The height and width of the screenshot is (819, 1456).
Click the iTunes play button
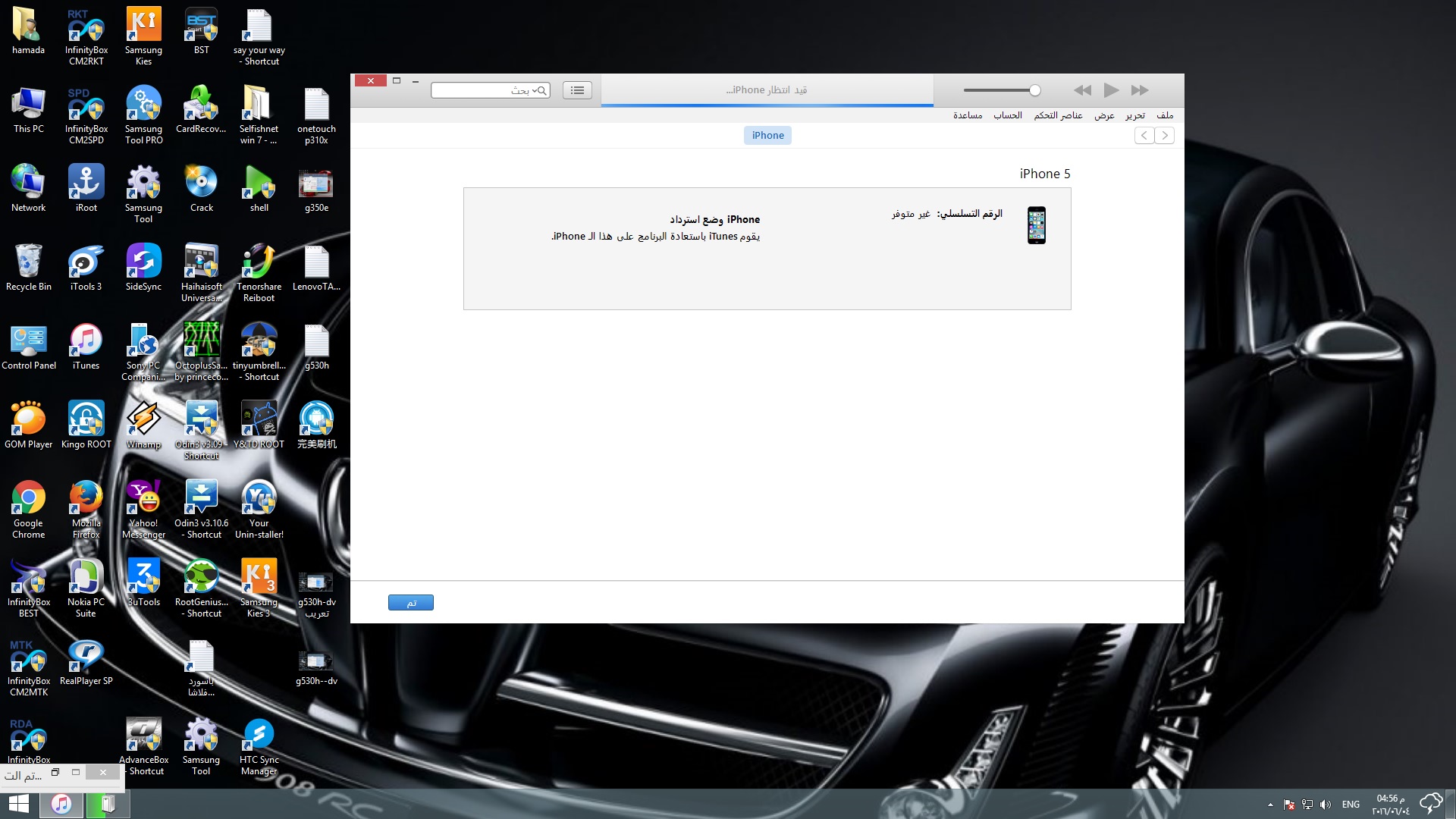pos(1111,90)
